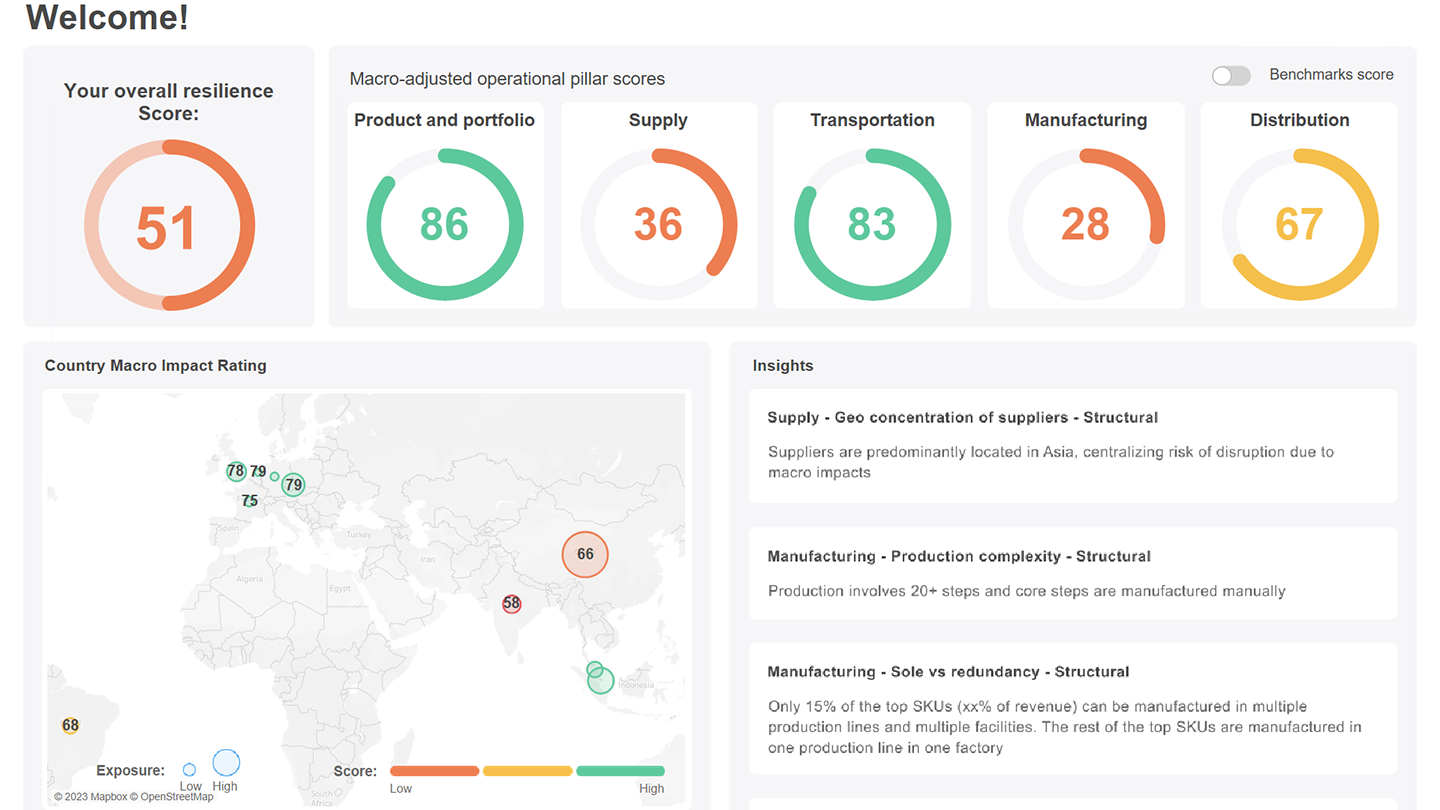Select the Product and portfolio gauge
Viewport: 1440px width, 810px height.
point(444,224)
